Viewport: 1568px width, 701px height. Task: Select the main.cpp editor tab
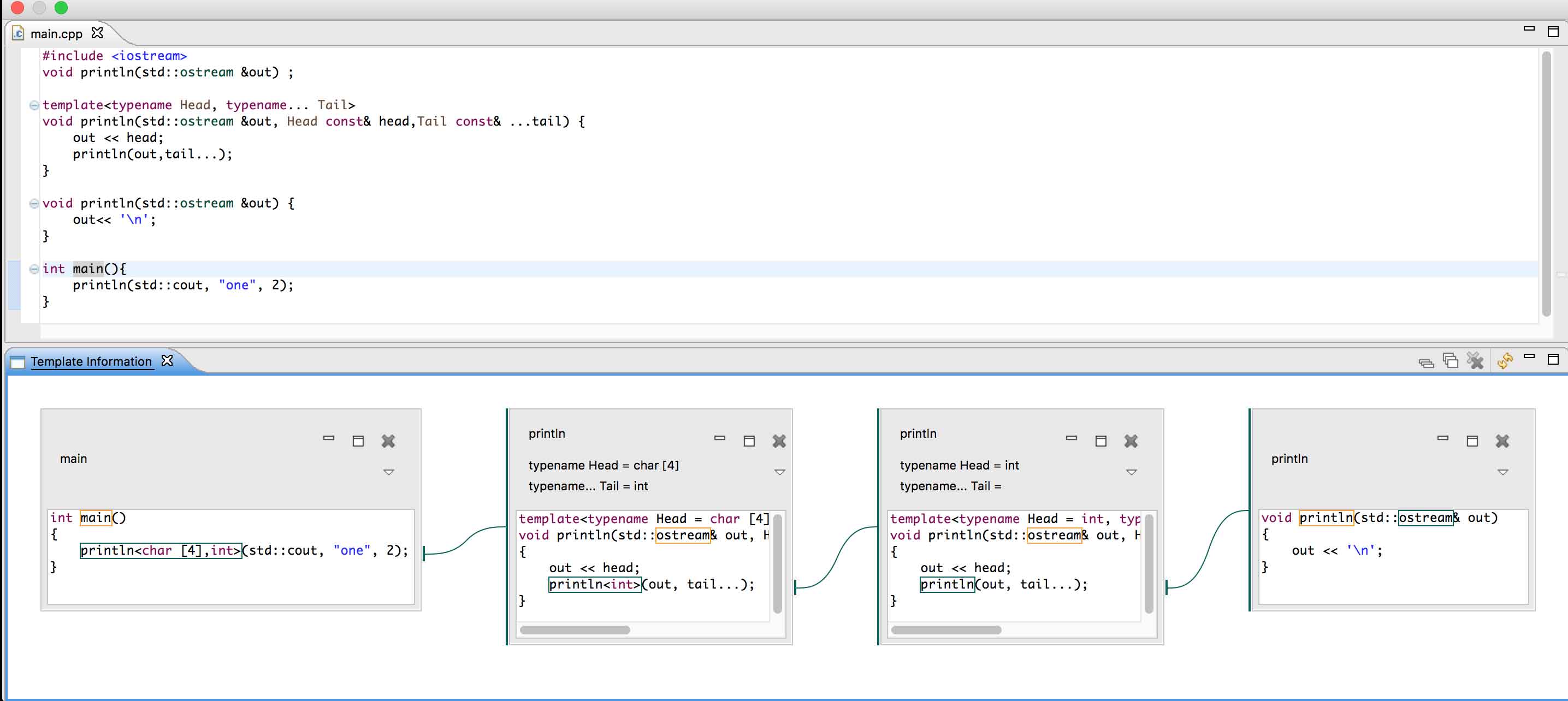[56, 34]
